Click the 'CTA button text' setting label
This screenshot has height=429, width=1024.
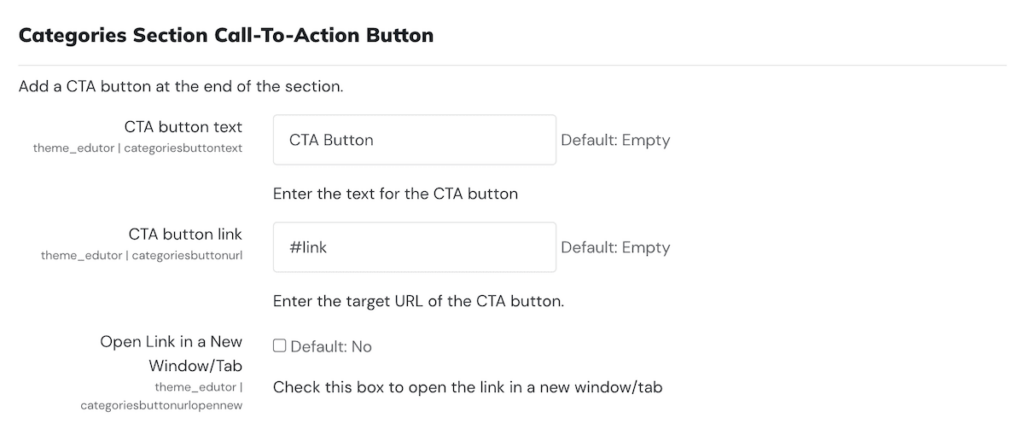[x=183, y=127]
